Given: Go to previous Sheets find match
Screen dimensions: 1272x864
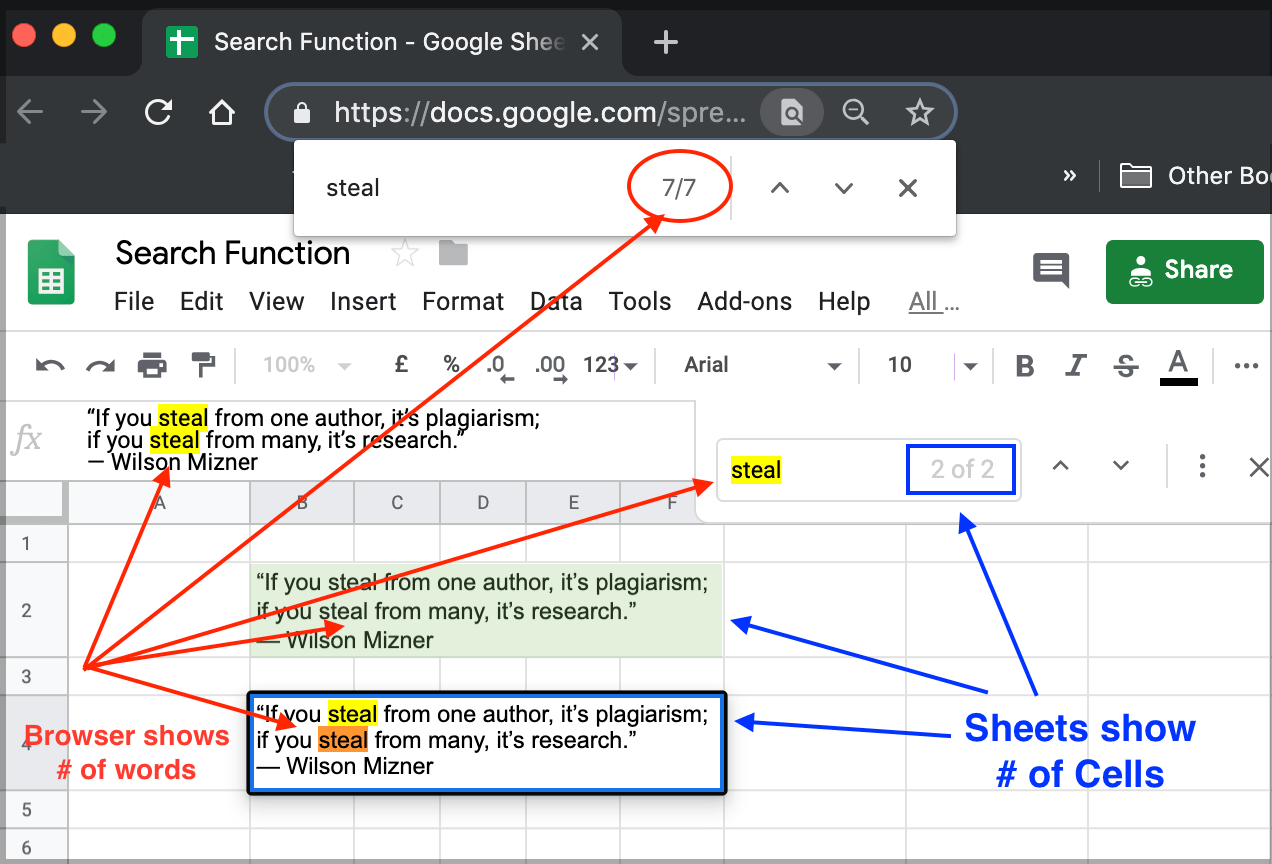Looking at the screenshot, I should click(x=1061, y=466).
